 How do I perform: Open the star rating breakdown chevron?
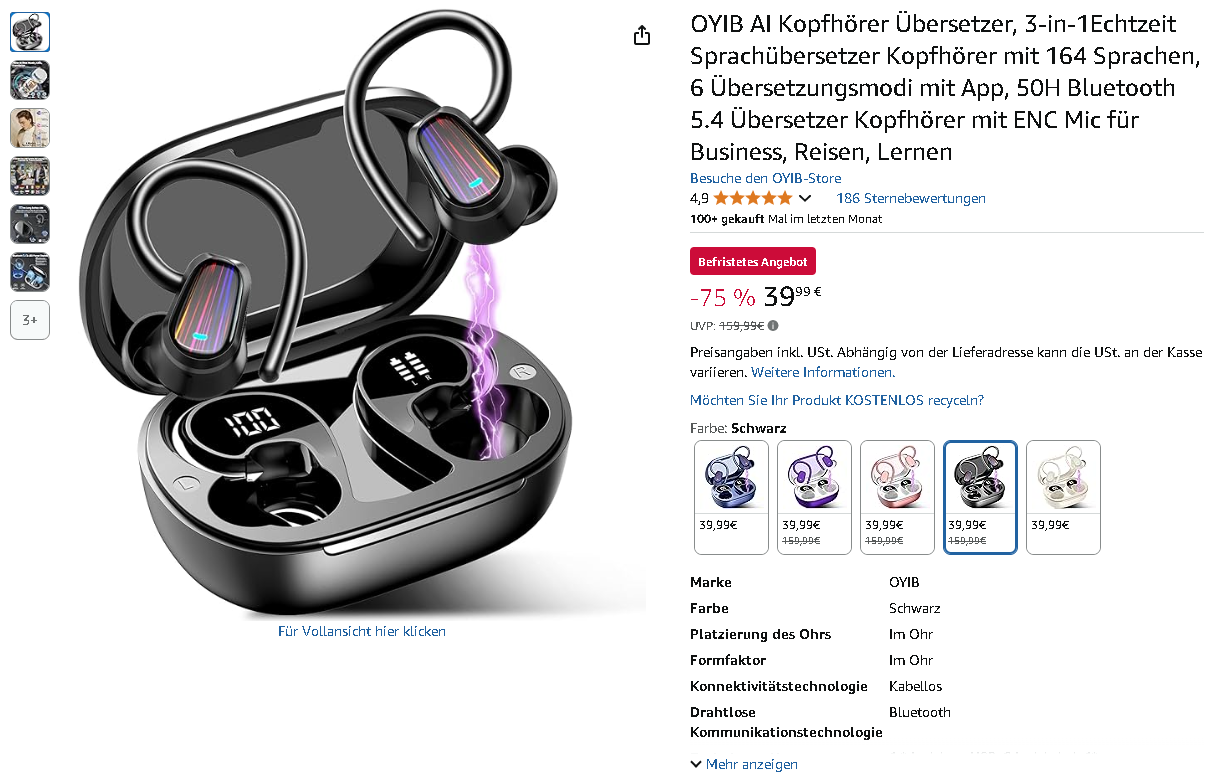tap(805, 198)
